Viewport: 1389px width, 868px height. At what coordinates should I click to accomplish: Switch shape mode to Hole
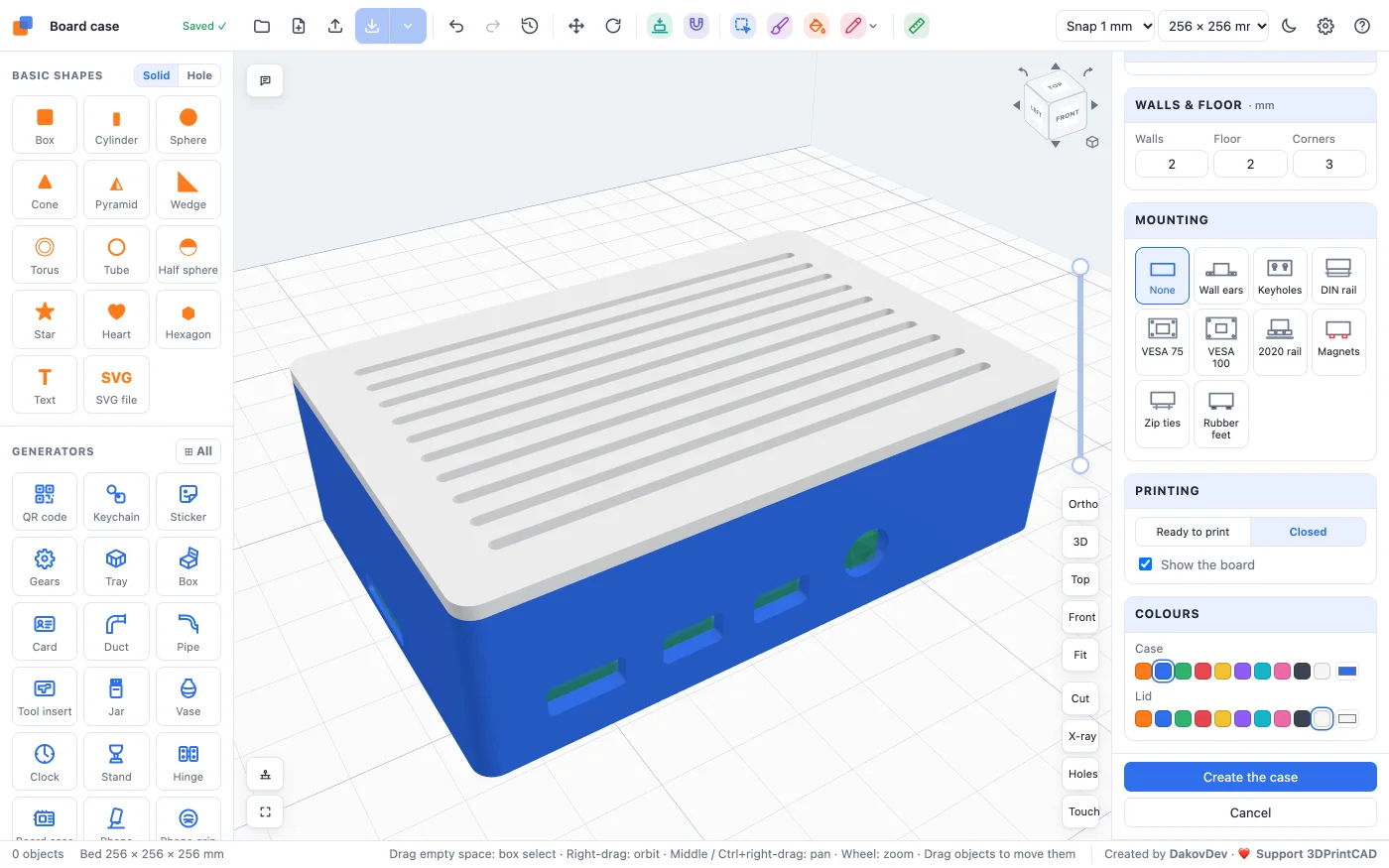199,75
